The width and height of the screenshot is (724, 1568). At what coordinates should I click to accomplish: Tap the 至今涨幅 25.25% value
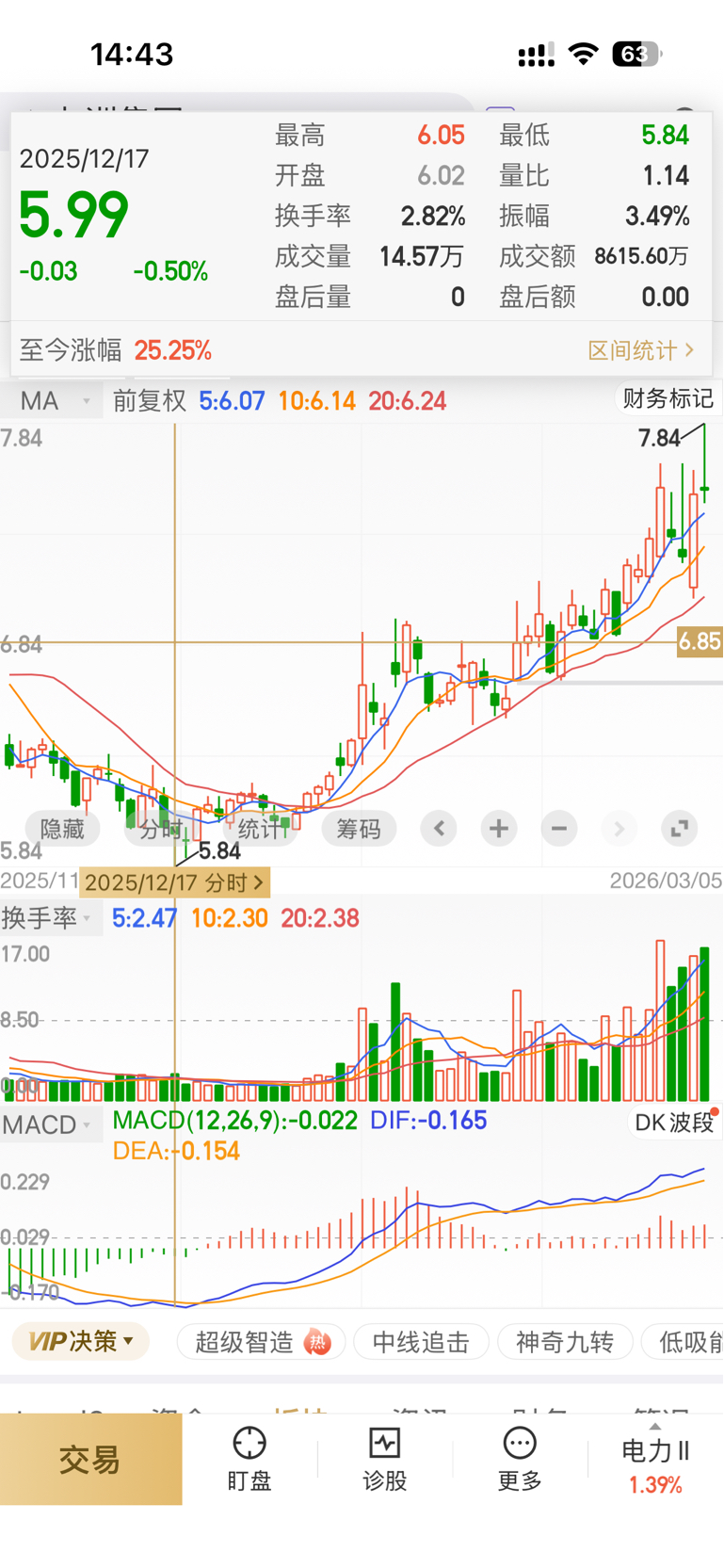pyautogui.click(x=172, y=351)
